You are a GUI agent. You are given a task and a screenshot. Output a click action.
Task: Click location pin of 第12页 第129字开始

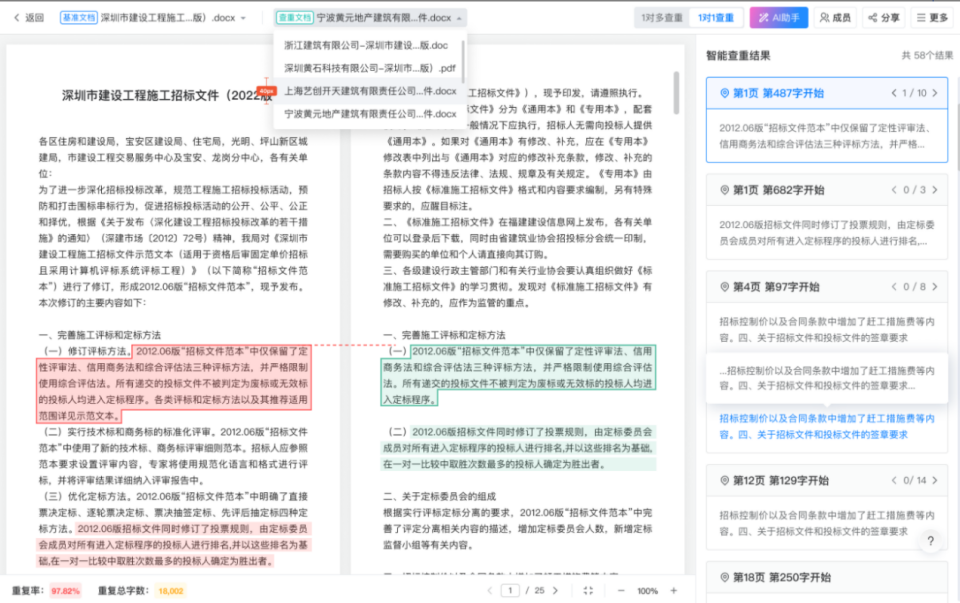coord(724,481)
